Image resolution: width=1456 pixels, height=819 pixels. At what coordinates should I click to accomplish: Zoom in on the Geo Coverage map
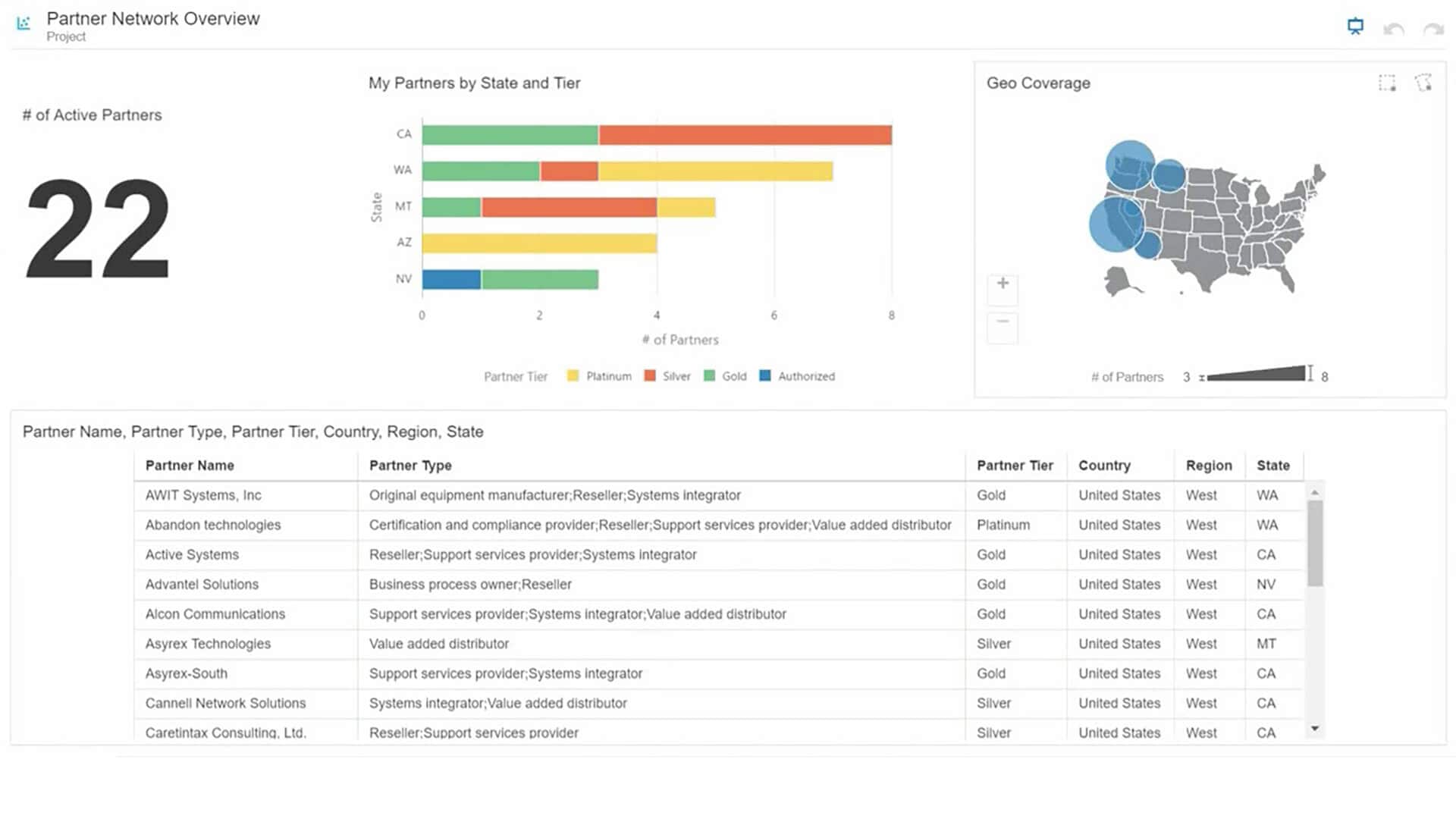pyautogui.click(x=1003, y=284)
